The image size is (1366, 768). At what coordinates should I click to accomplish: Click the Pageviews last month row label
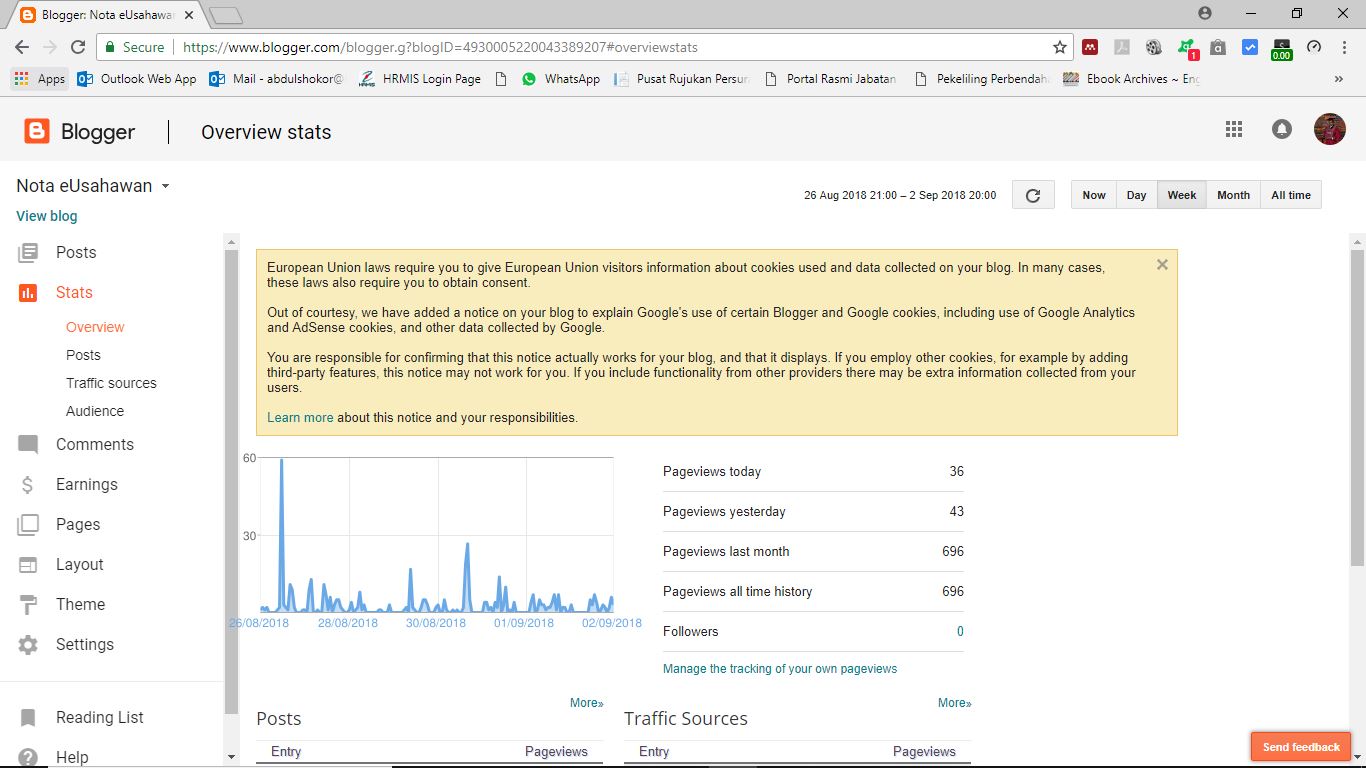pos(726,551)
